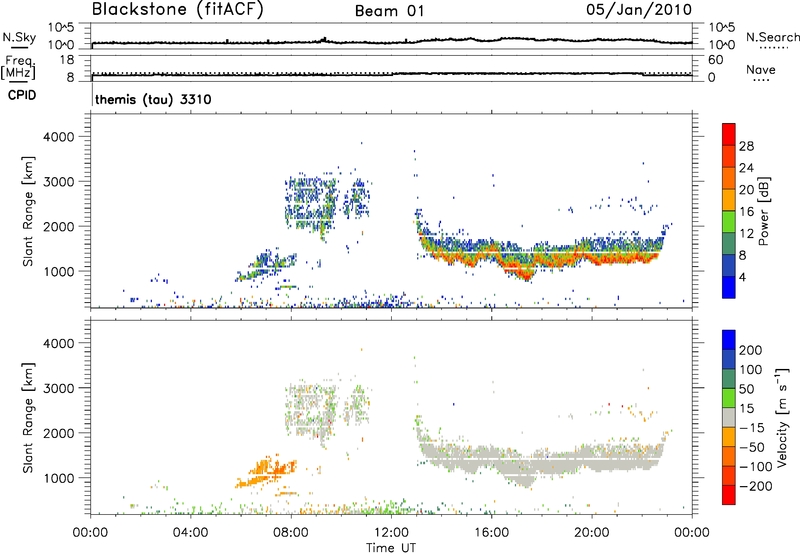The height and width of the screenshot is (554, 800).
Task: Click the '04:00' time tick label
Action: pos(190,533)
